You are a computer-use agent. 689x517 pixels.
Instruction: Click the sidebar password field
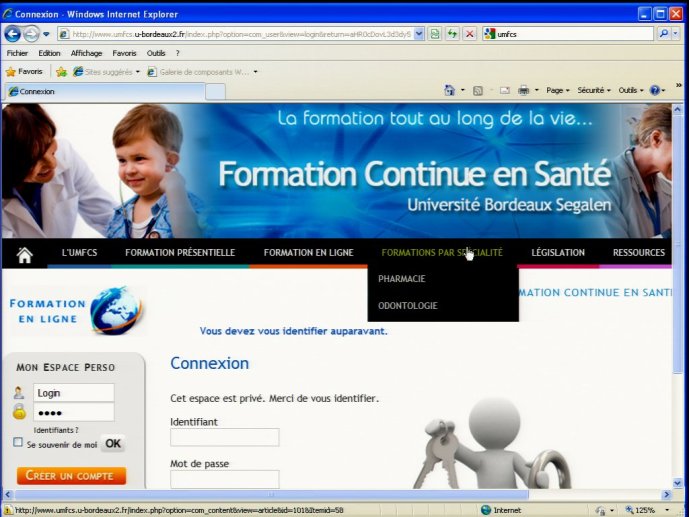74,412
